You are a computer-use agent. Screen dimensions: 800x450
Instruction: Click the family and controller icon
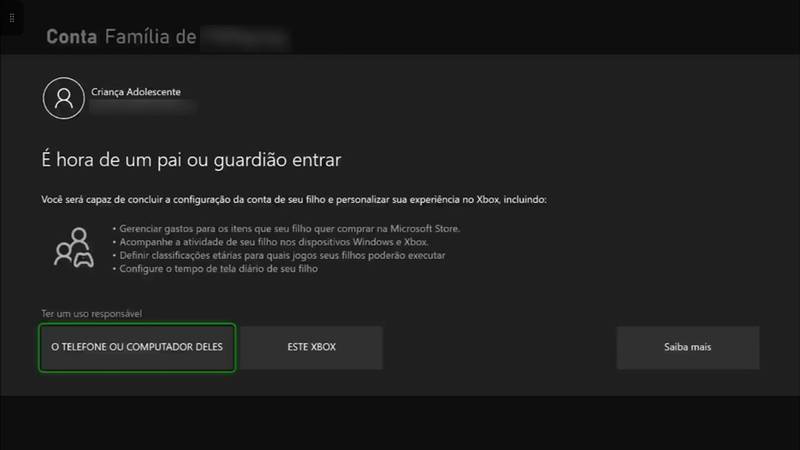pyautogui.click(x=74, y=248)
